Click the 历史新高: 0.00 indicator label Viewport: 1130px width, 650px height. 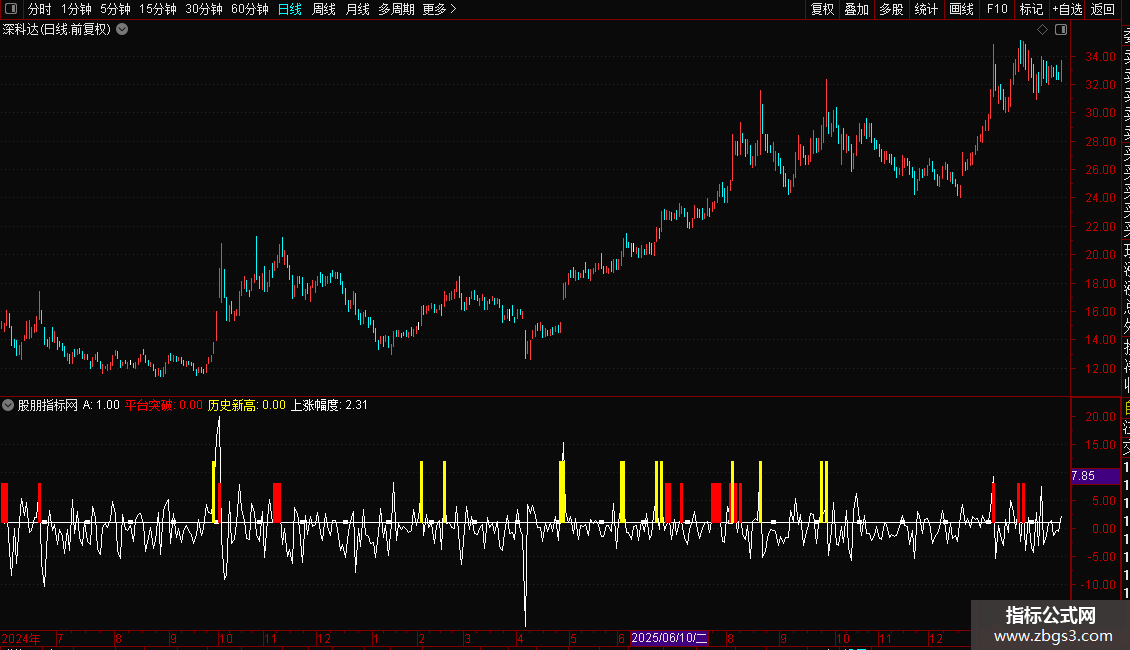[246, 405]
